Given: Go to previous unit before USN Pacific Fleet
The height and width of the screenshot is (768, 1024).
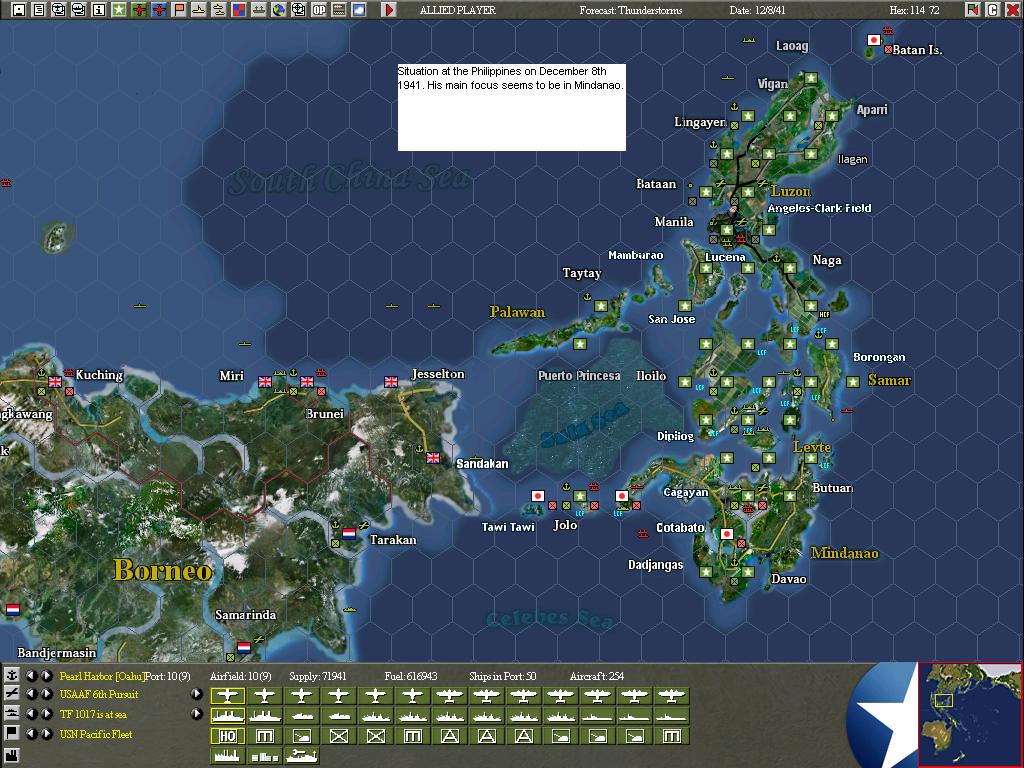Looking at the screenshot, I should [31, 733].
